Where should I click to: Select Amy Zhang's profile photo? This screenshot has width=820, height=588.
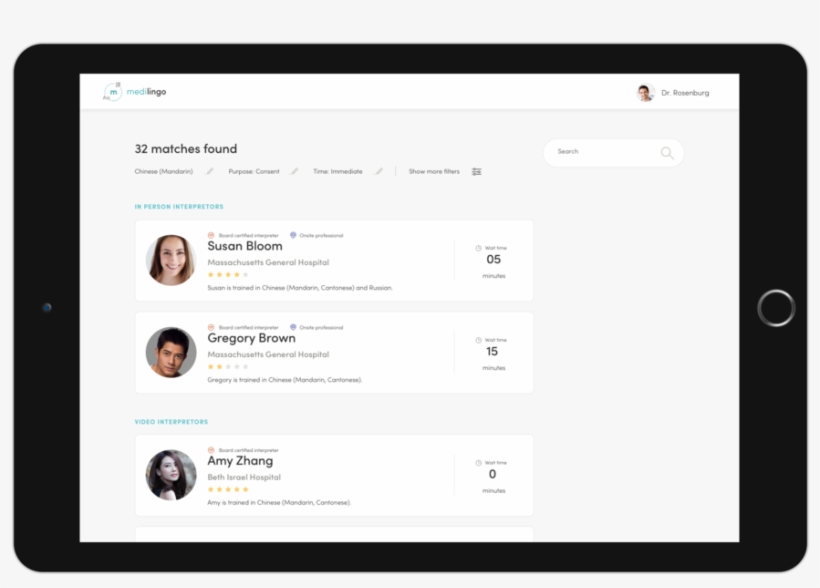click(x=171, y=475)
